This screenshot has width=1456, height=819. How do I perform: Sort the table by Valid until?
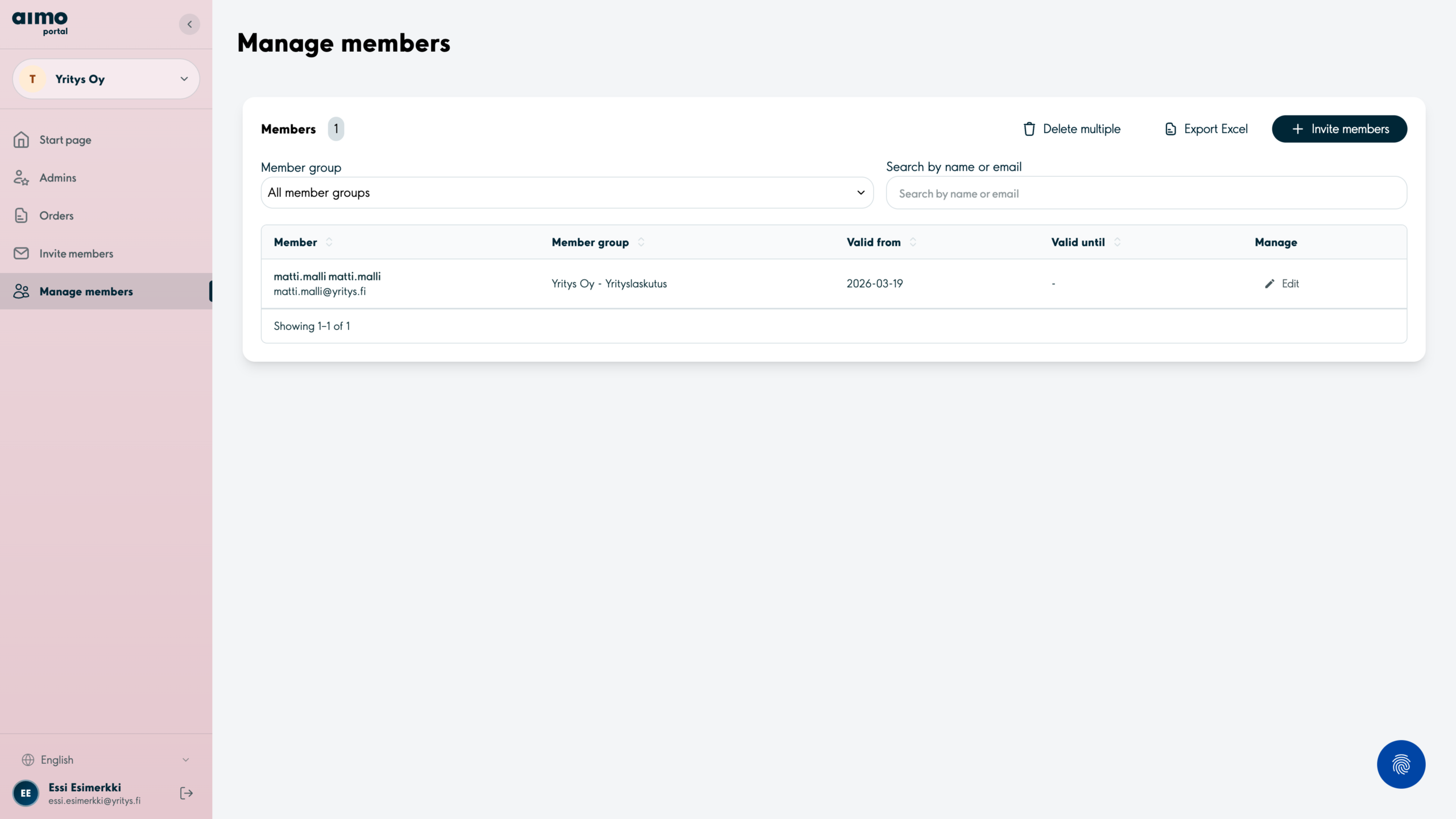point(1117,242)
